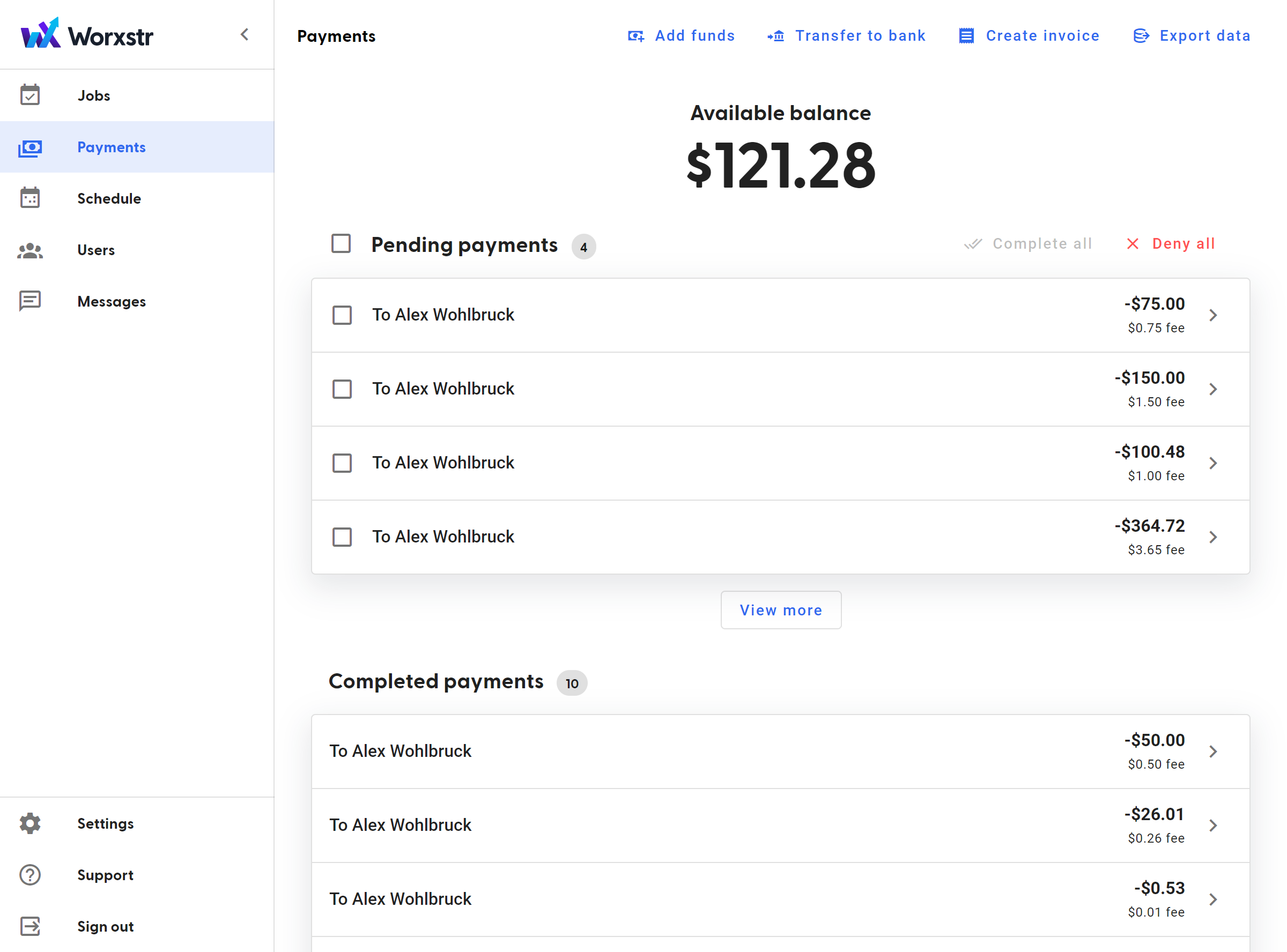Screen dimensions: 1287x952
Task: Select Payments in the sidebar
Action: point(137,147)
